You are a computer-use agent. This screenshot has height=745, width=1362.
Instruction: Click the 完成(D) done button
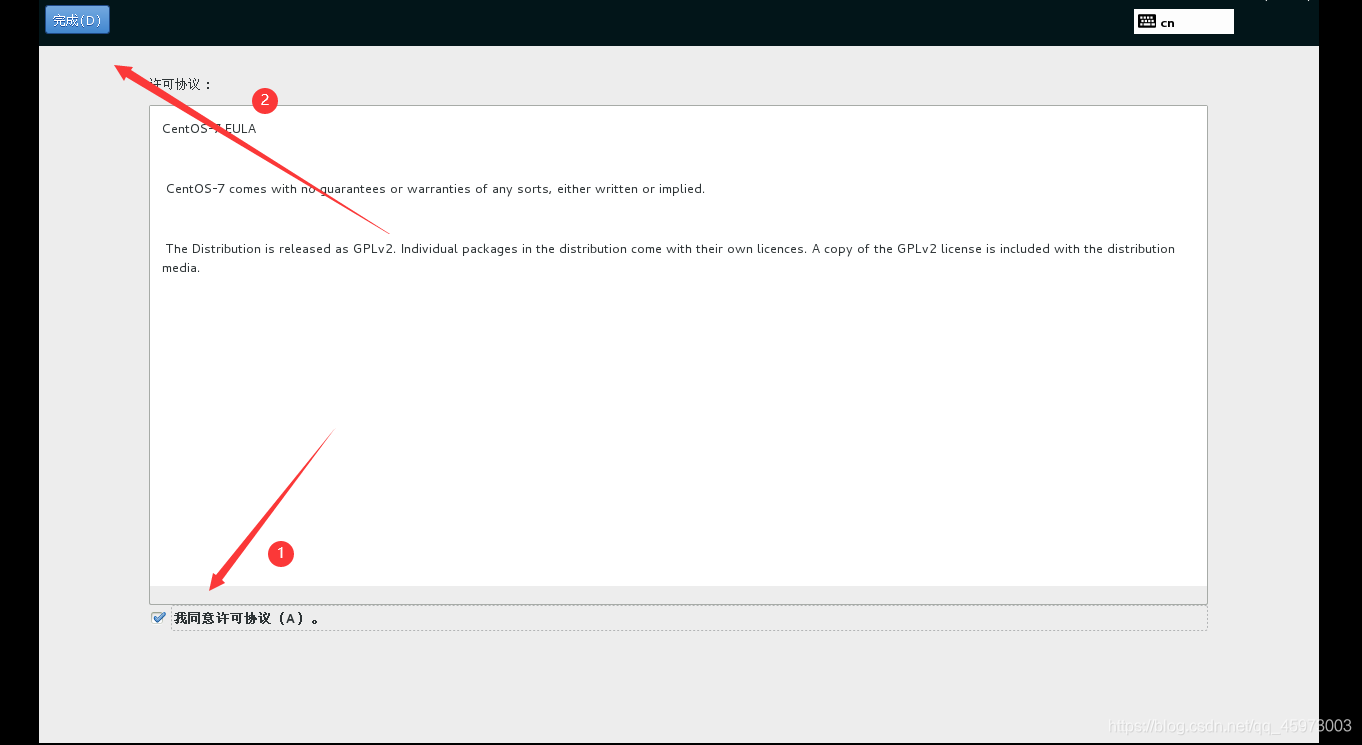(x=77, y=20)
